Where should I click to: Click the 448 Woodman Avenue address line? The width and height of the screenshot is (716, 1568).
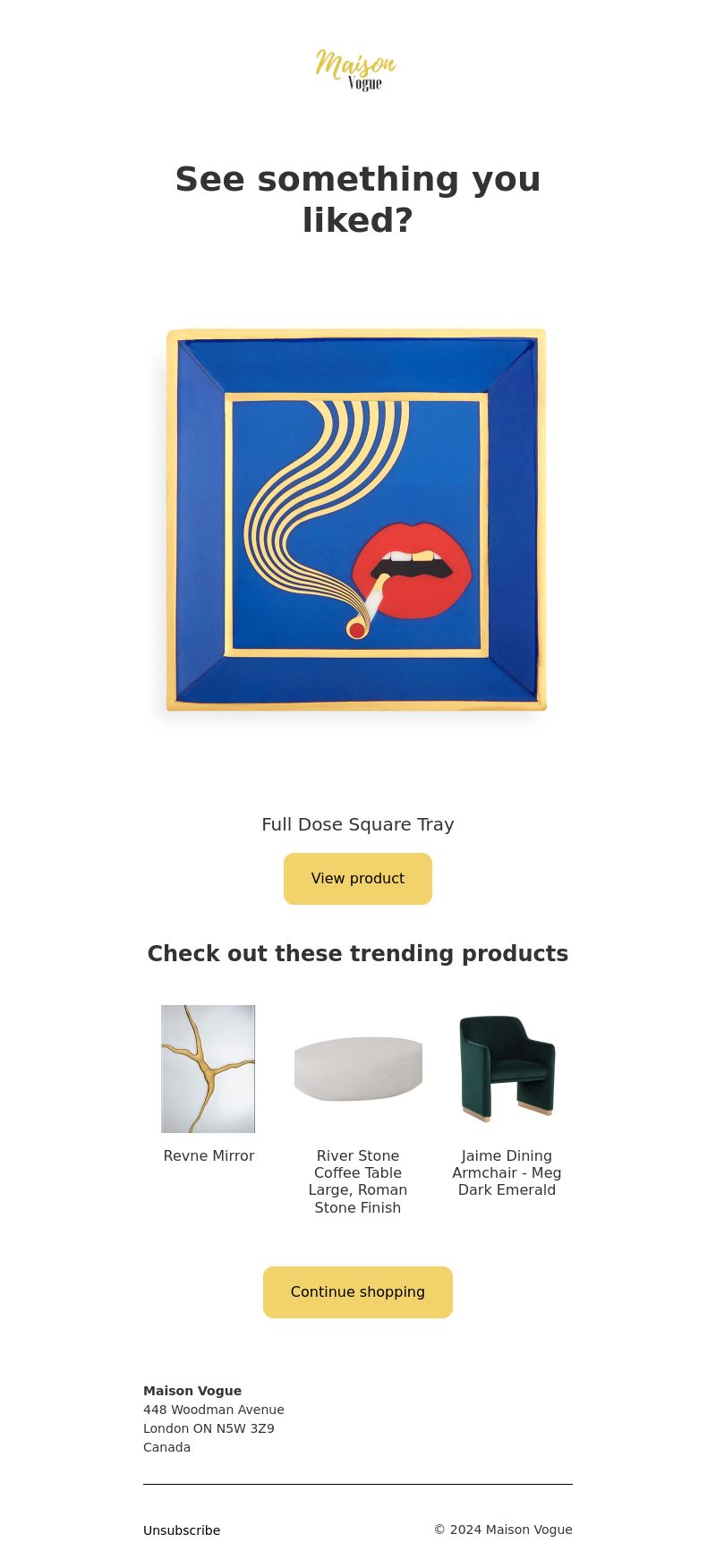point(214,1410)
